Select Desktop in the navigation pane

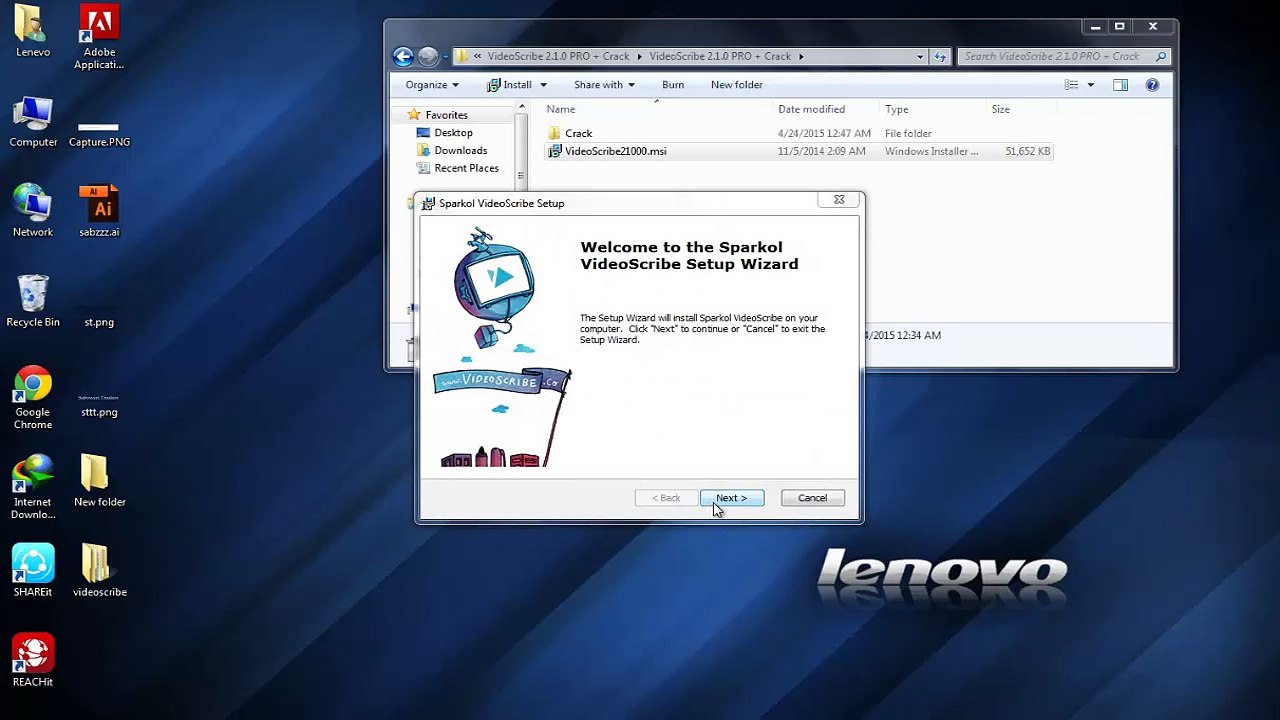453,133
